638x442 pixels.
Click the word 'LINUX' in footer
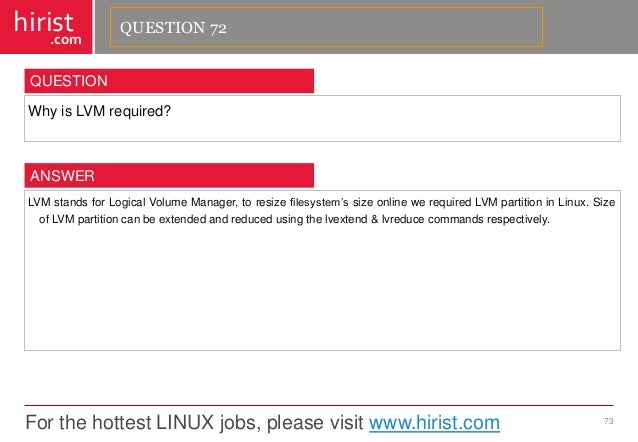[x=185, y=422]
